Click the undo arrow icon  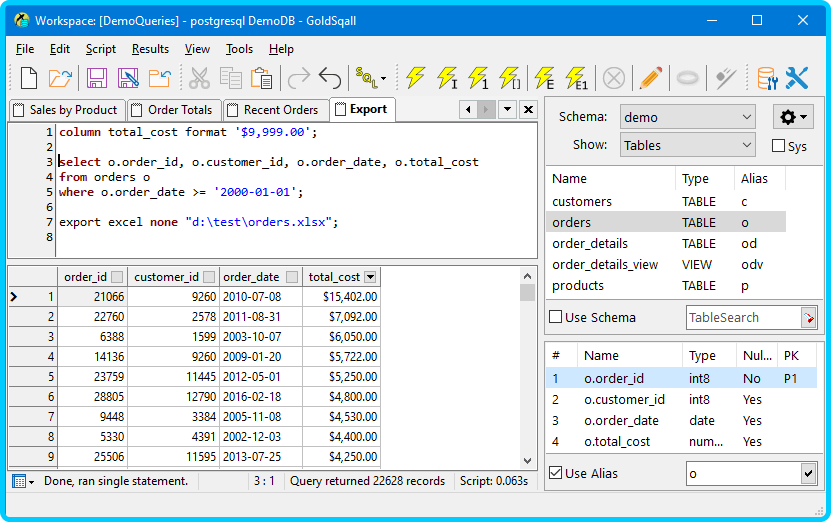tap(330, 78)
